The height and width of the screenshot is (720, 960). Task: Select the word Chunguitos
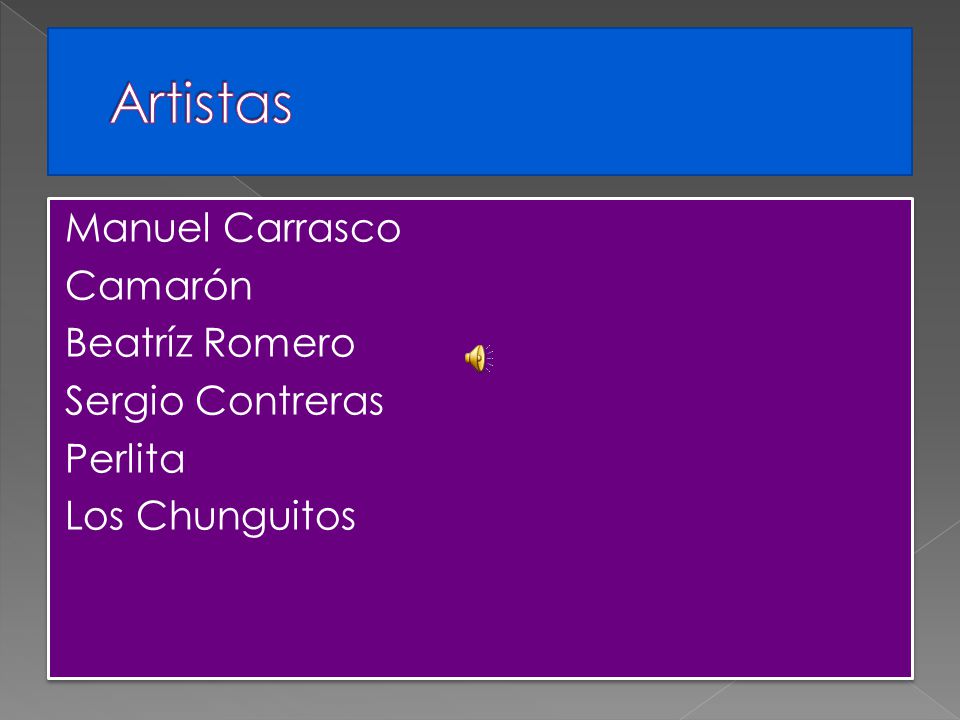(x=246, y=517)
